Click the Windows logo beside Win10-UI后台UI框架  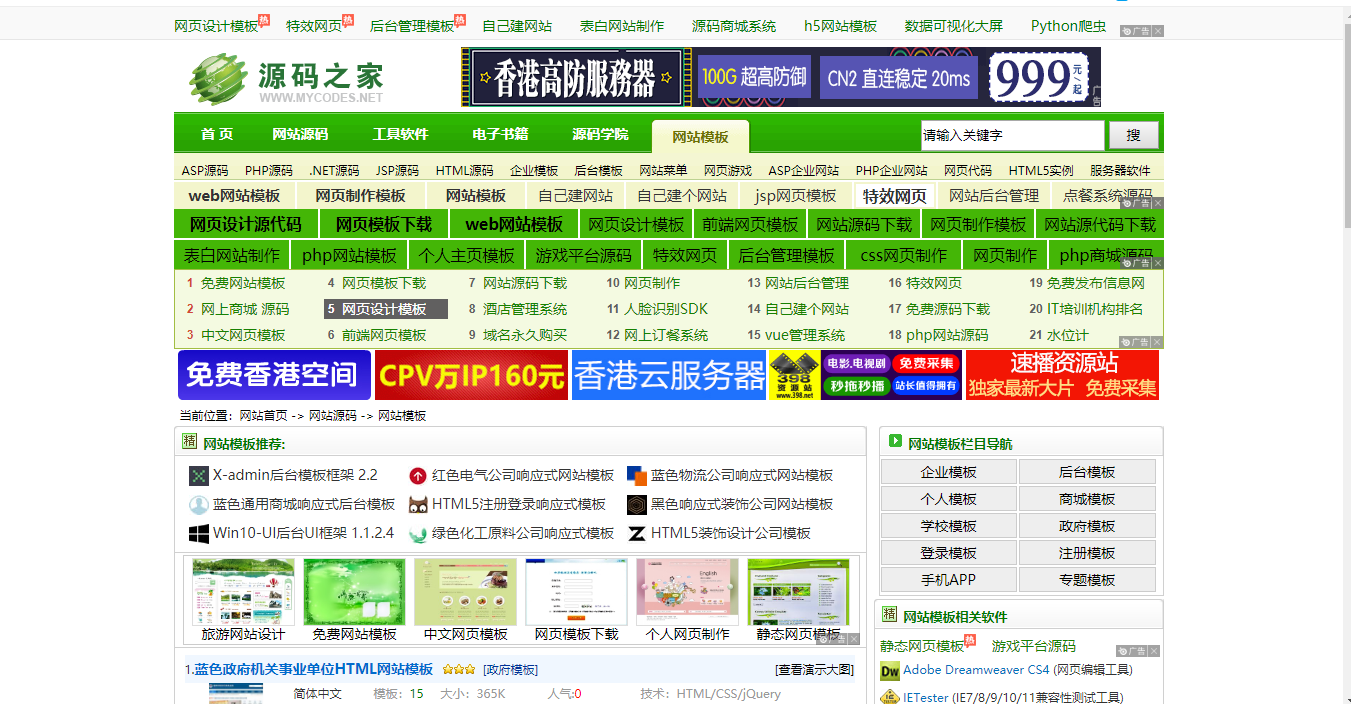tap(198, 534)
